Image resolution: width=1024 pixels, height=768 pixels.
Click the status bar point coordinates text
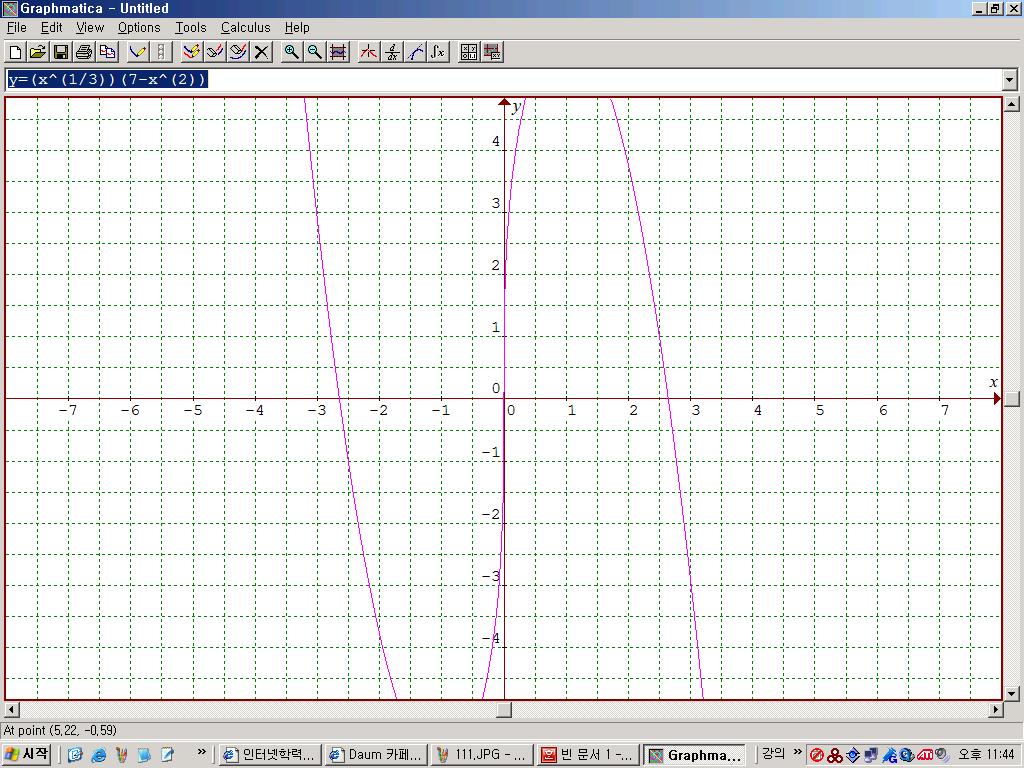click(x=60, y=730)
